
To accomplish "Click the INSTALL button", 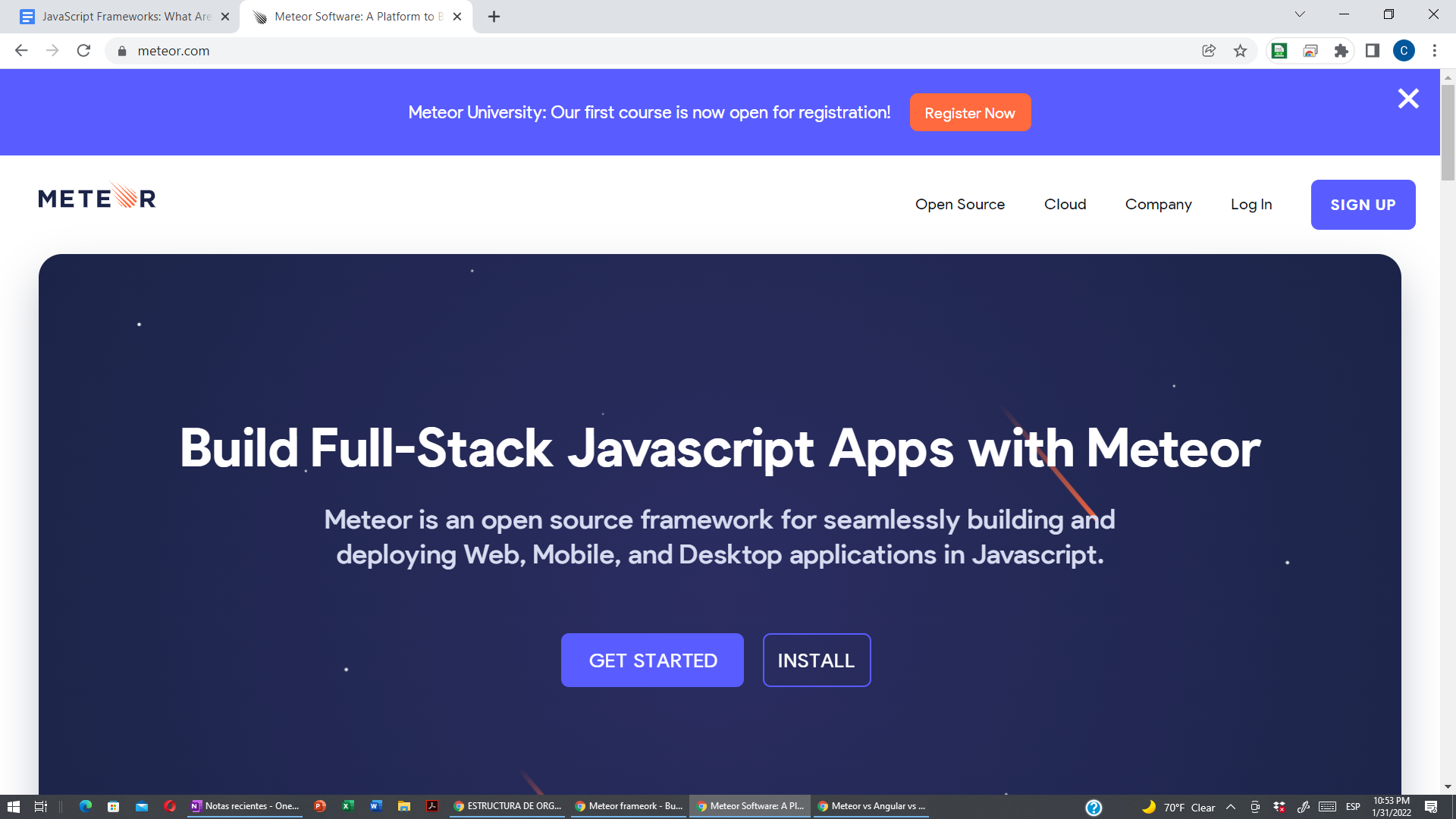I will (817, 661).
